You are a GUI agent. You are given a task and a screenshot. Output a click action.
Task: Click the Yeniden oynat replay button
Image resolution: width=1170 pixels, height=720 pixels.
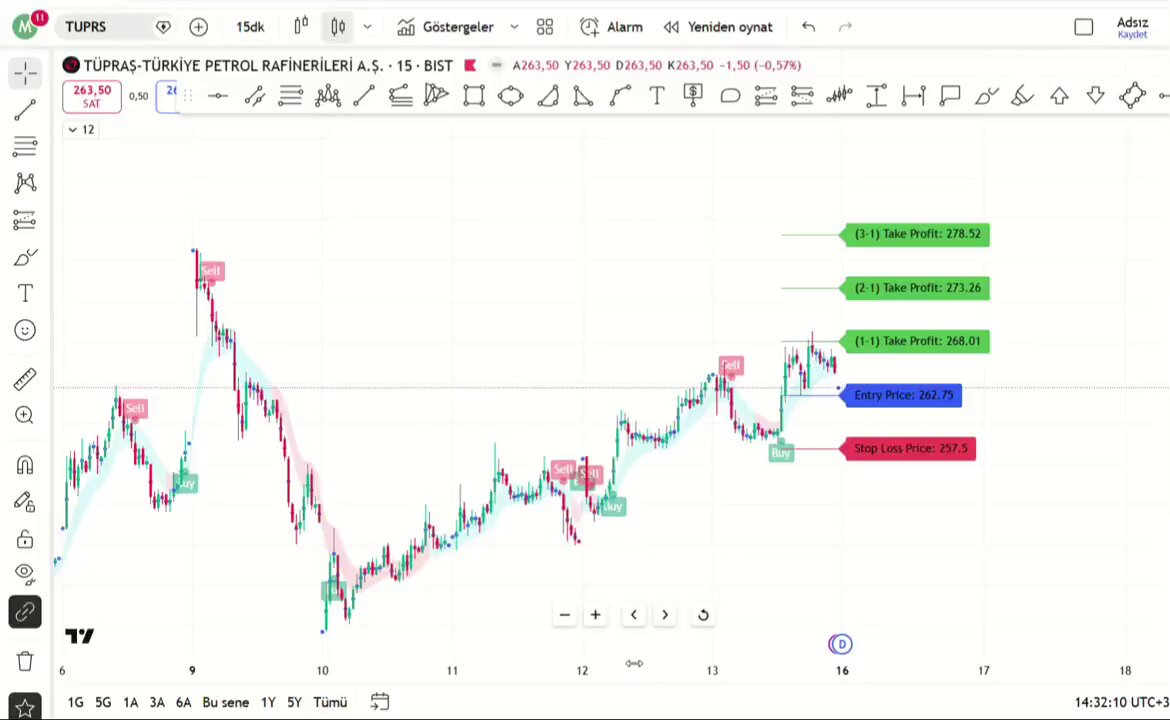tap(718, 27)
